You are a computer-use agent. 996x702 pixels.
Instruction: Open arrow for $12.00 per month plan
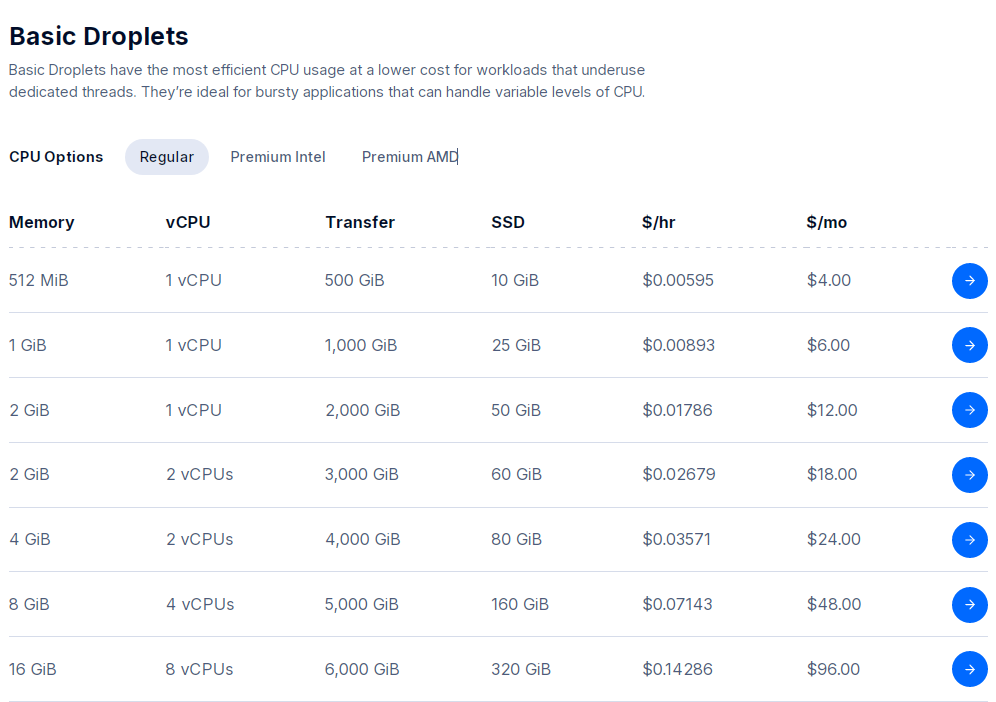pyautogui.click(x=969, y=410)
